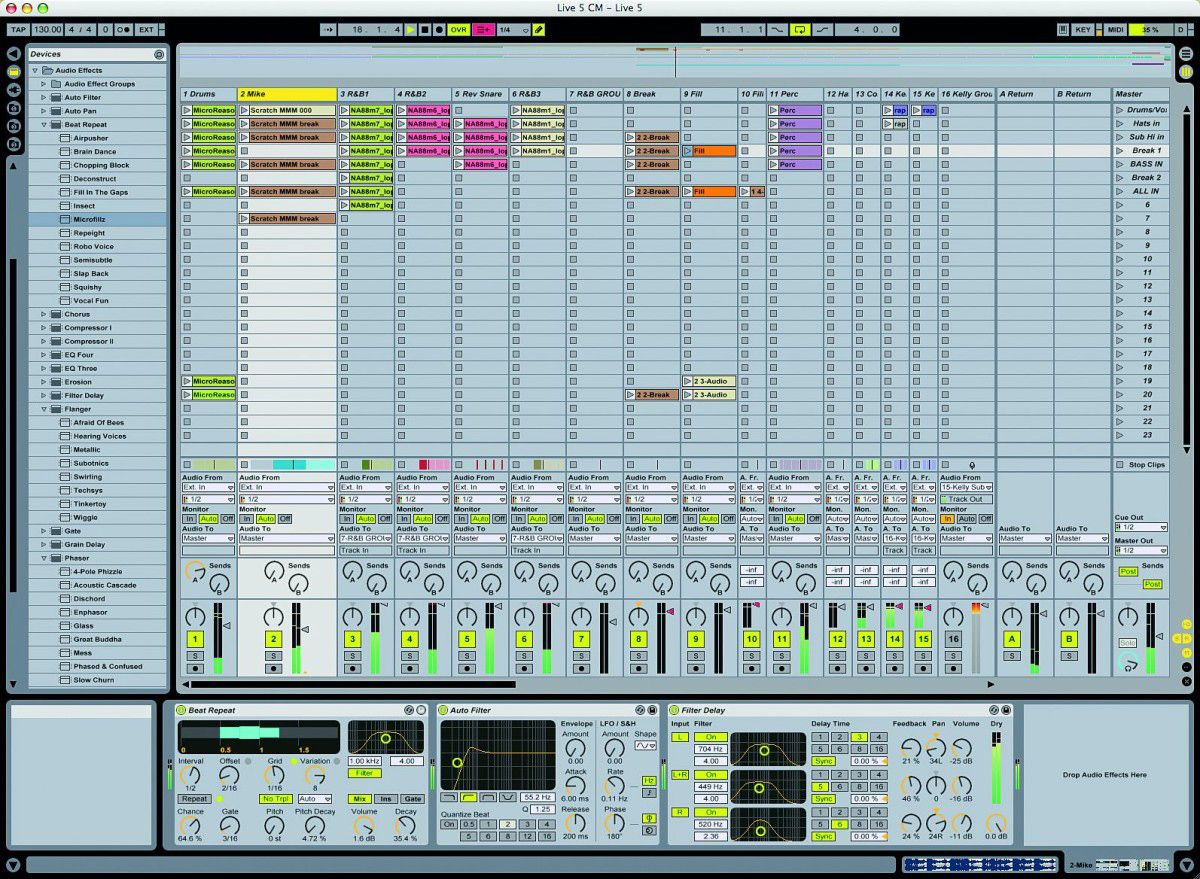The height and width of the screenshot is (879, 1200).
Task: Select the notch filter shape in Auto Filter
Action: pyautogui.click(x=507, y=797)
